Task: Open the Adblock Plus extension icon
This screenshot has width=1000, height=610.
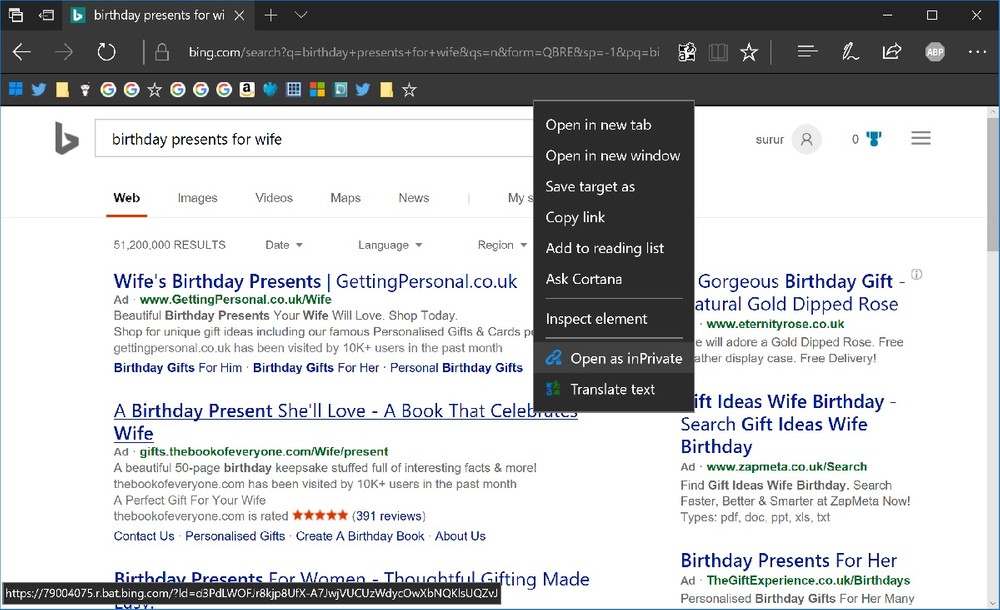Action: click(x=934, y=52)
